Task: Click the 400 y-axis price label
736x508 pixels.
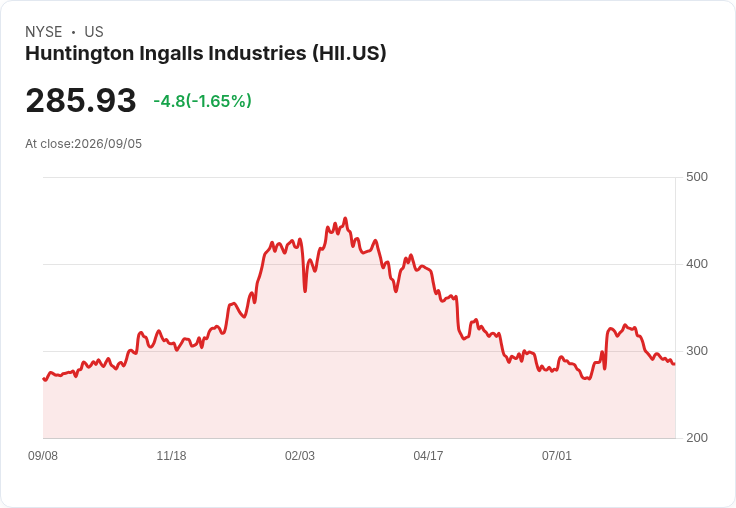Action: tap(697, 264)
